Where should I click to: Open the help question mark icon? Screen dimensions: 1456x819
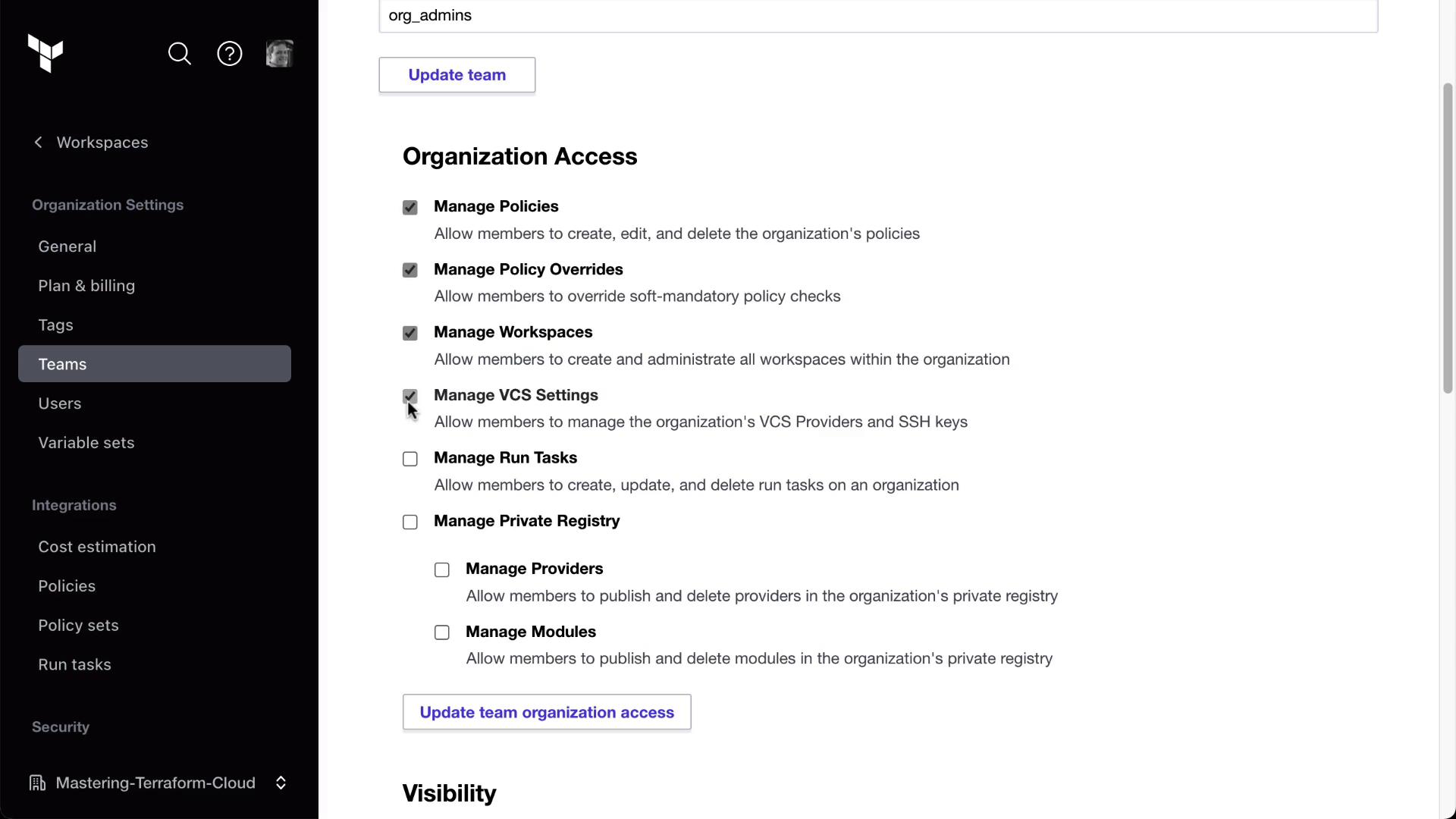(x=230, y=54)
